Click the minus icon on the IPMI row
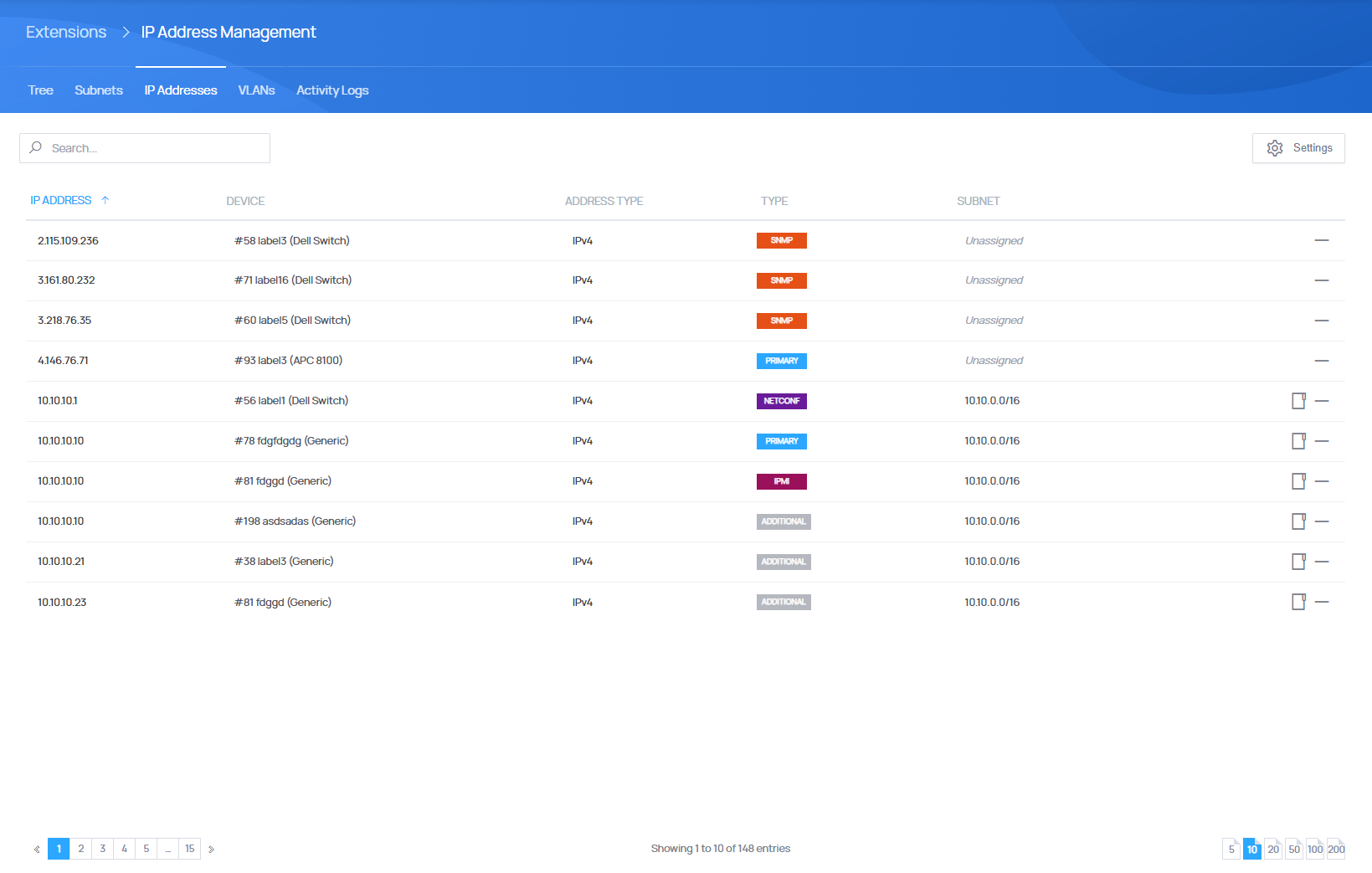 (1322, 481)
